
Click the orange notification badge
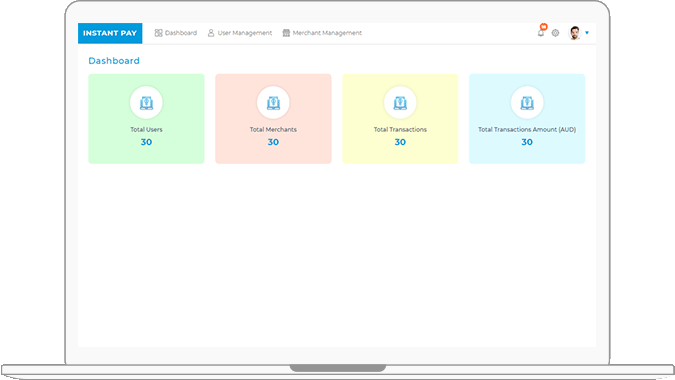[544, 27]
